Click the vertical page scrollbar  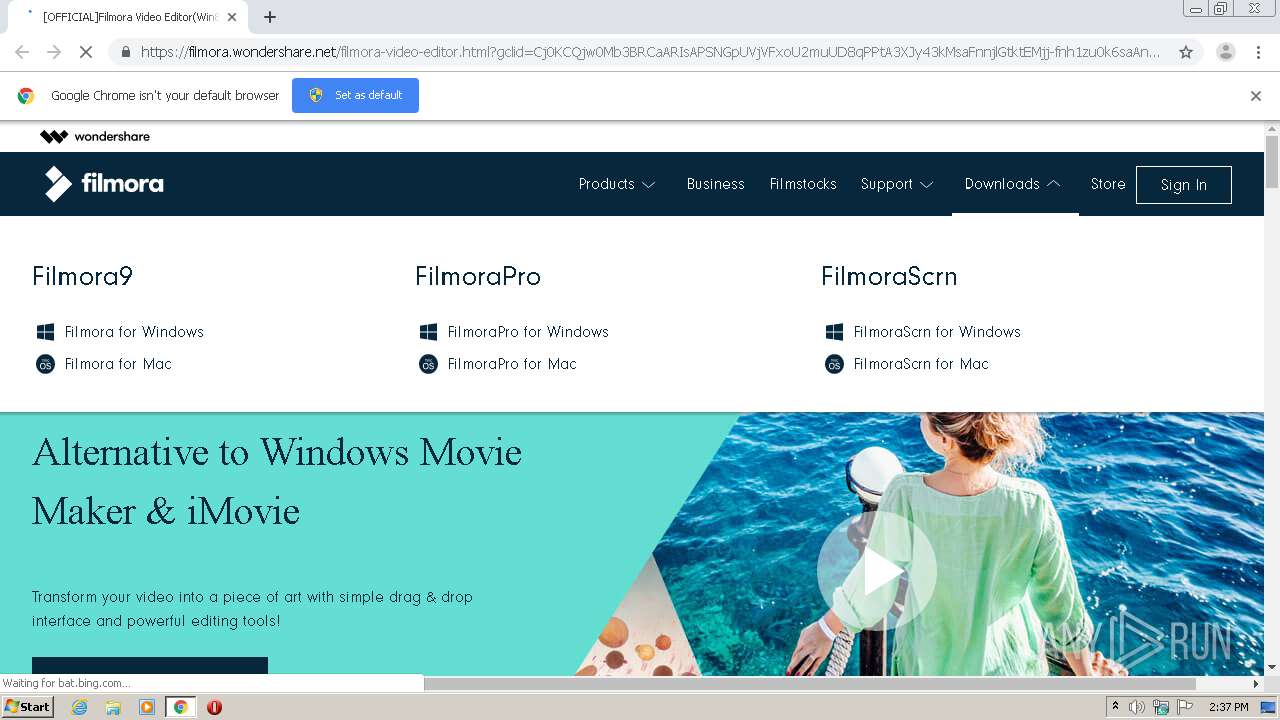click(1272, 161)
